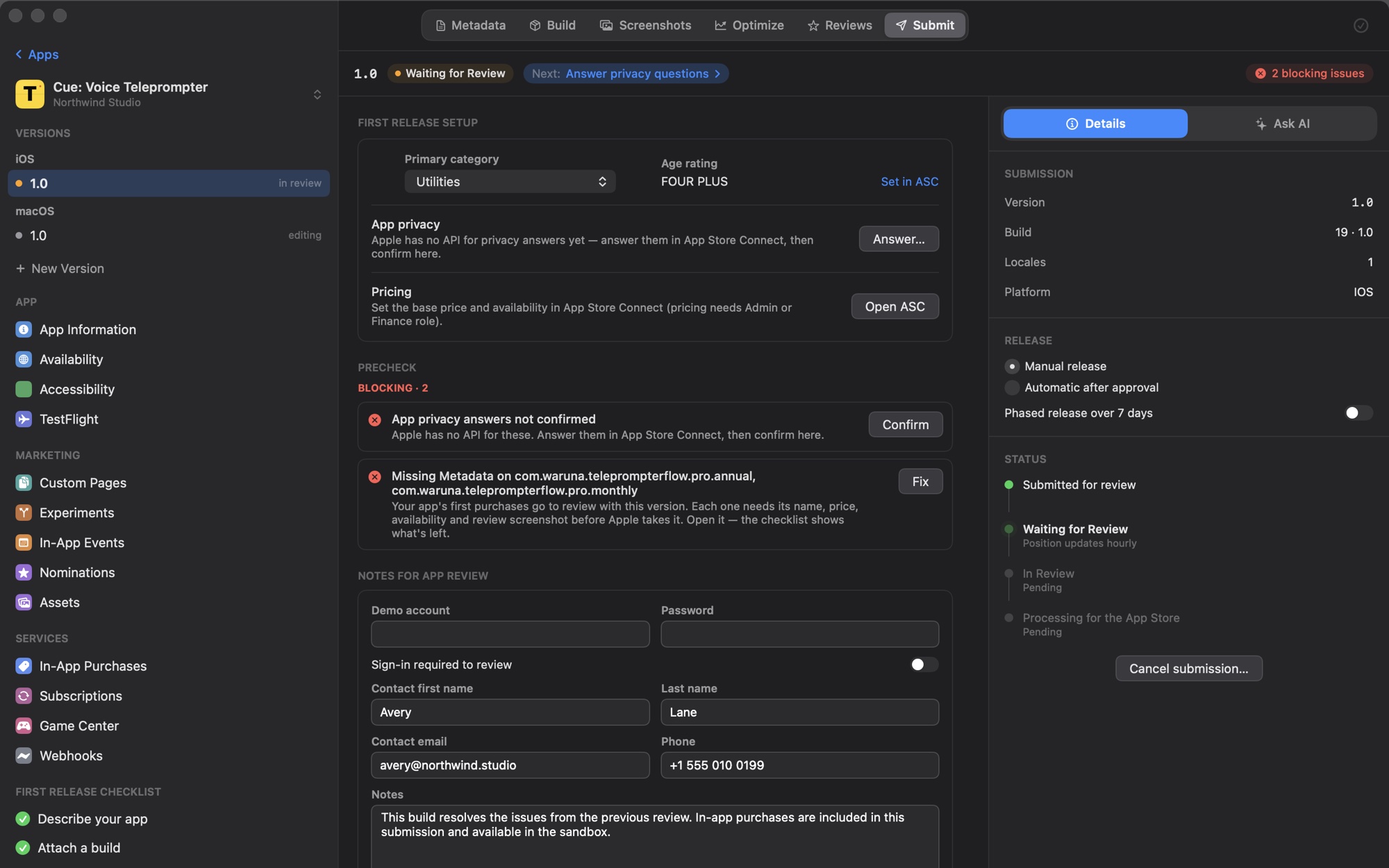Focus the Demo account input field

[510, 634]
